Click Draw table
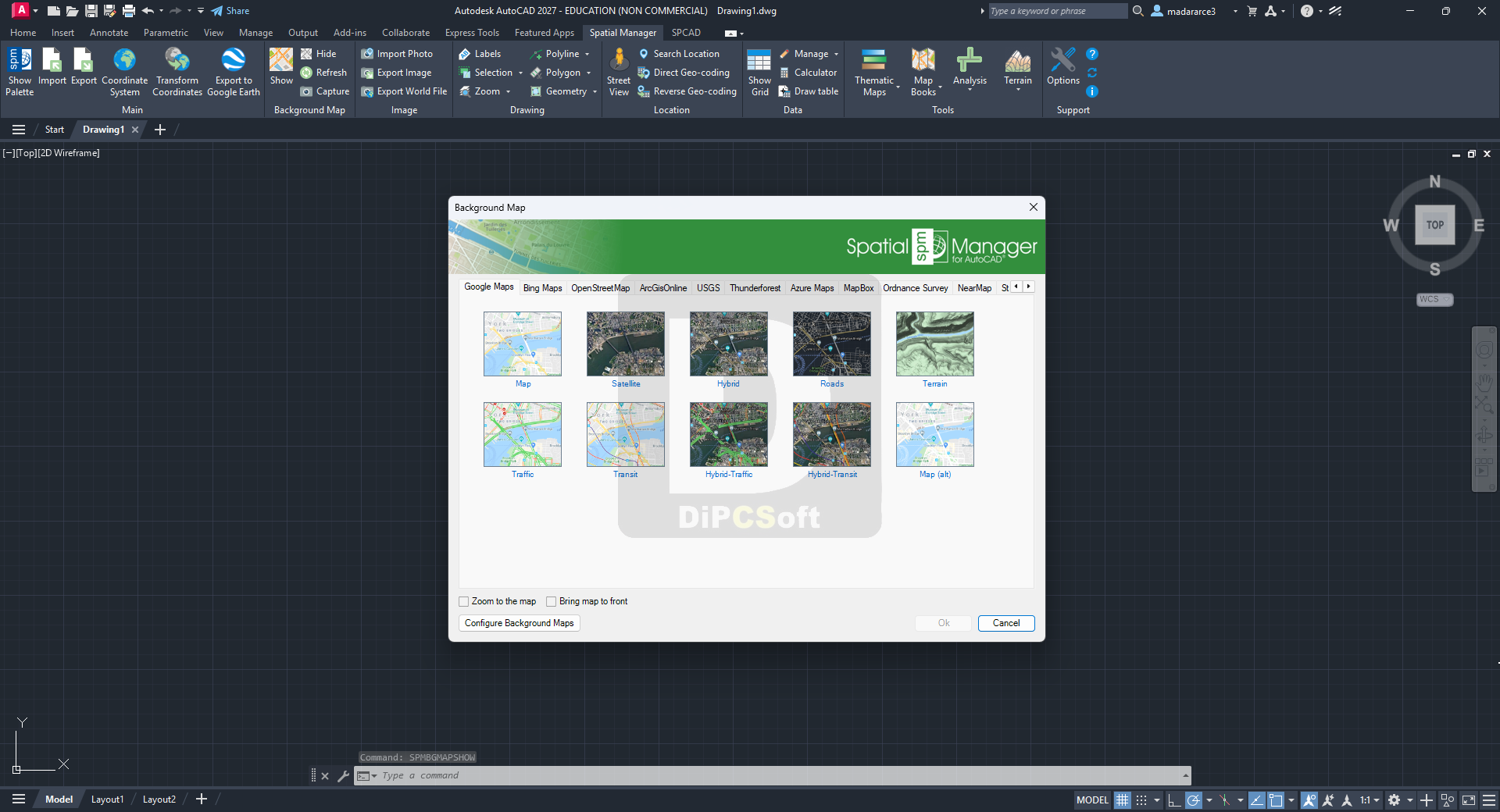 [809, 91]
